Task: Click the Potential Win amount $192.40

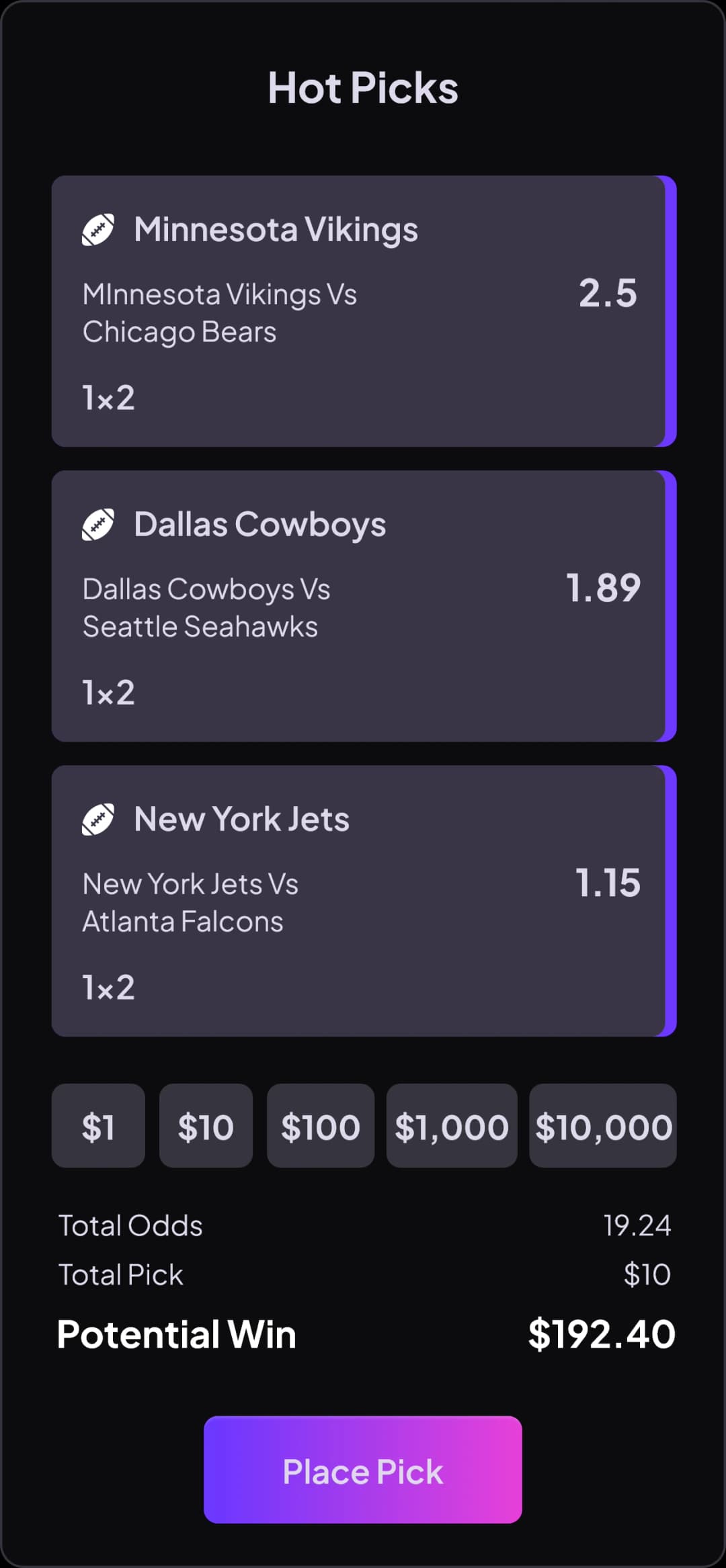Action: (602, 1334)
